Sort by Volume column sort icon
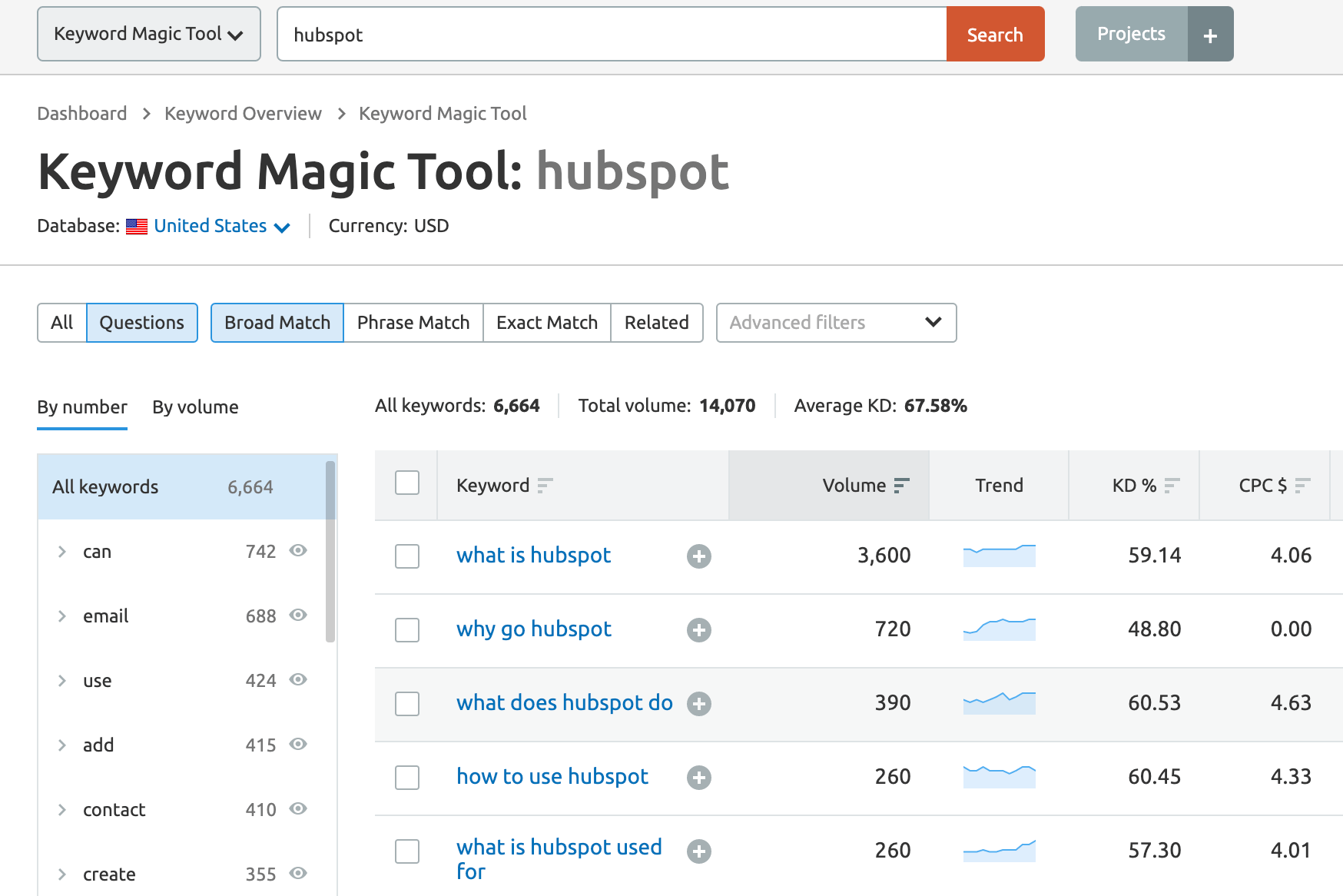Image resolution: width=1343 pixels, height=896 pixels. 902,486
